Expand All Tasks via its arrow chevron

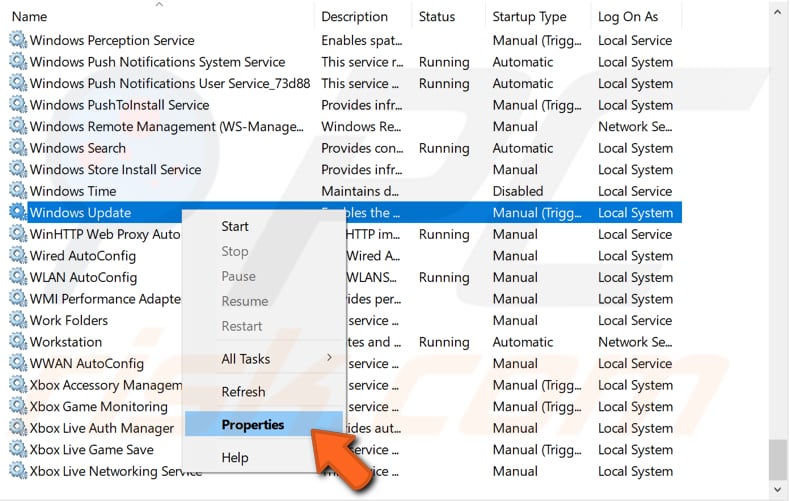tap(329, 357)
